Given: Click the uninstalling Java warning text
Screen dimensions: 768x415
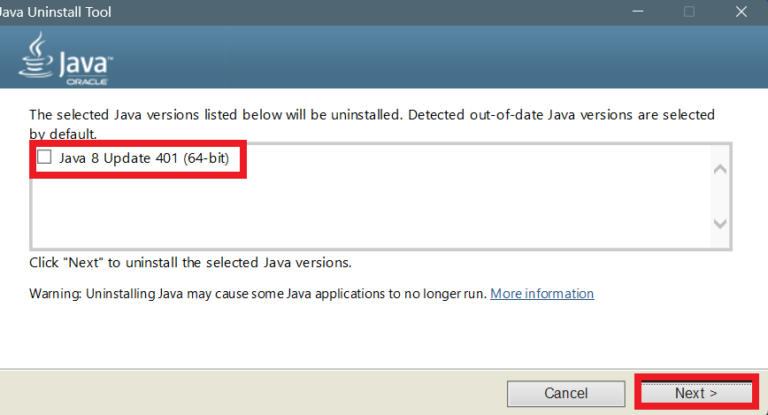Looking at the screenshot, I should pos(258,293).
